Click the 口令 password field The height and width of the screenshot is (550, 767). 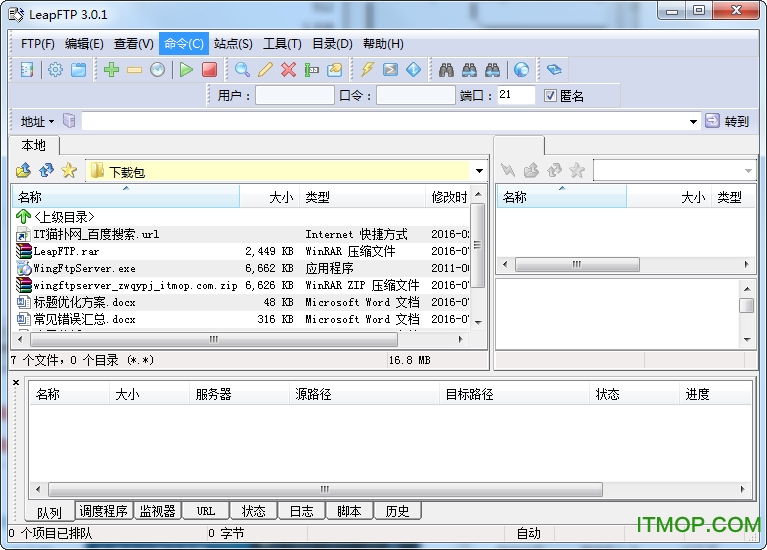coord(416,95)
